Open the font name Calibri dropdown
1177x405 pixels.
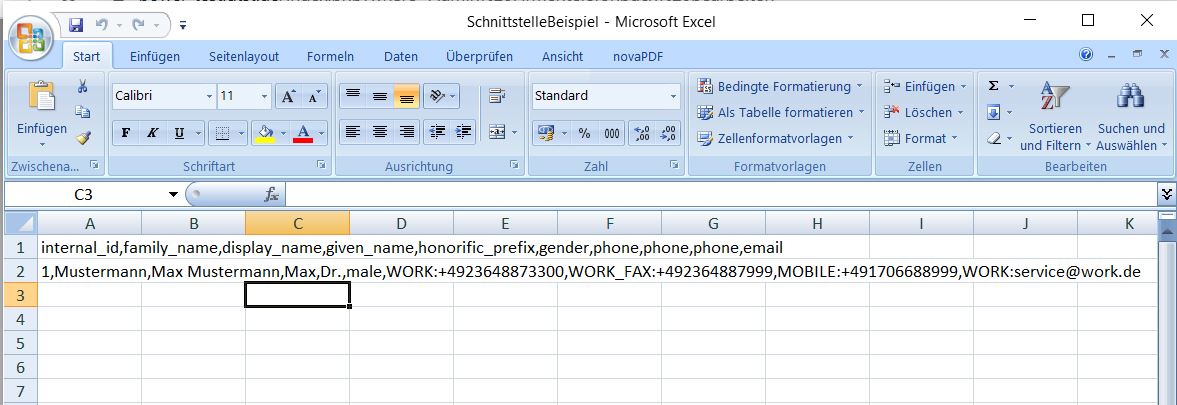pyautogui.click(x=209, y=96)
